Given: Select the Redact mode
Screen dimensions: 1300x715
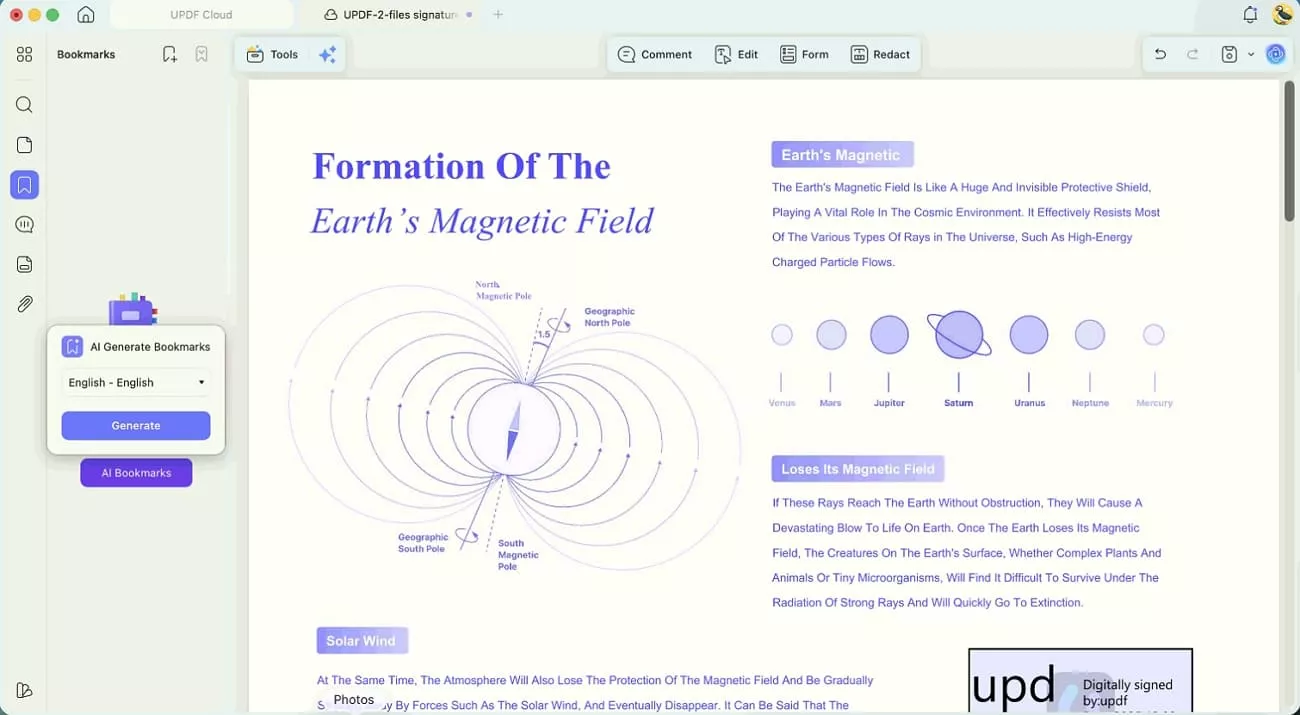Looking at the screenshot, I should [x=880, y=54].
